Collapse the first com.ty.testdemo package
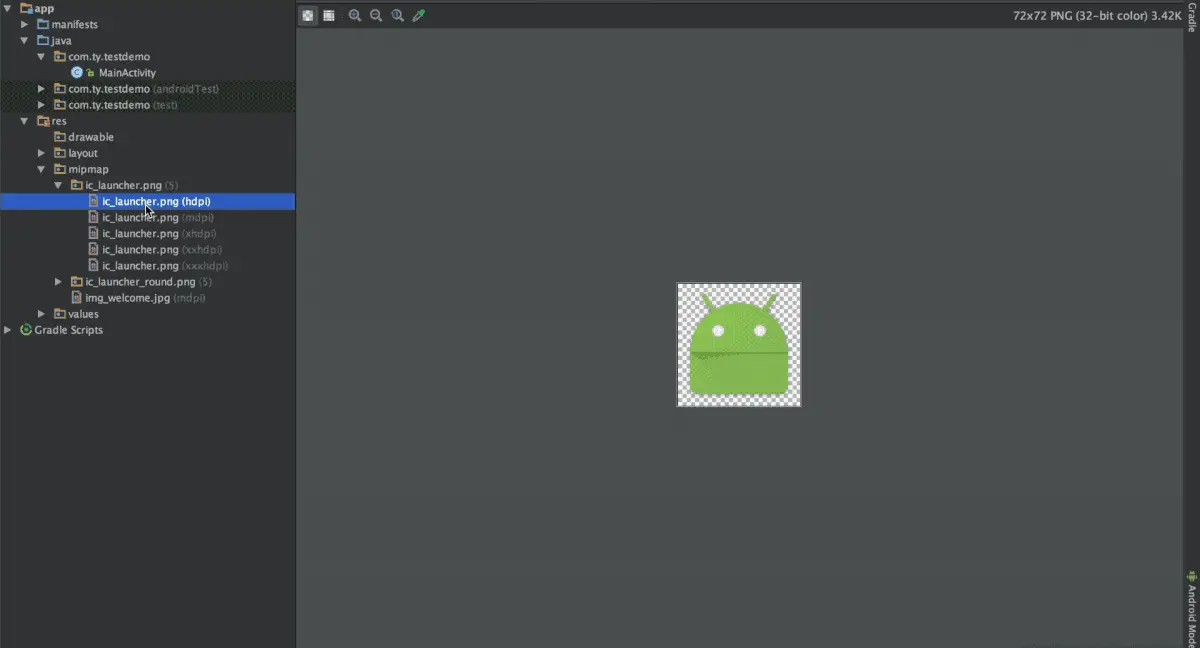Screen dimensions: 1200x648 coord(41,57)
